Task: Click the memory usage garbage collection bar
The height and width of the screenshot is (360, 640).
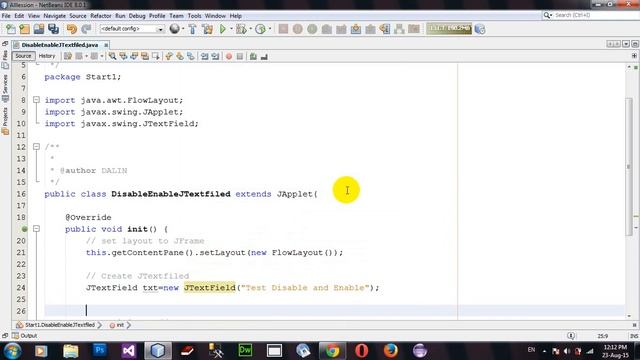Action: (x=449, y=29)
